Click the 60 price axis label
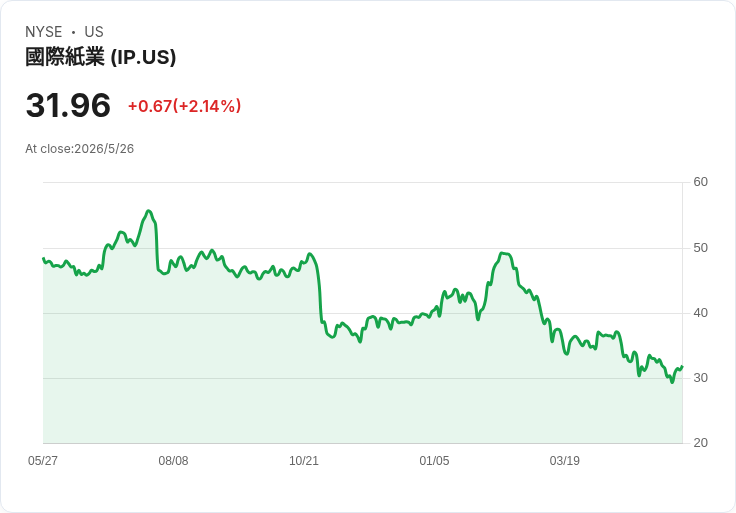The image size is (736, 513). point(700,182)
